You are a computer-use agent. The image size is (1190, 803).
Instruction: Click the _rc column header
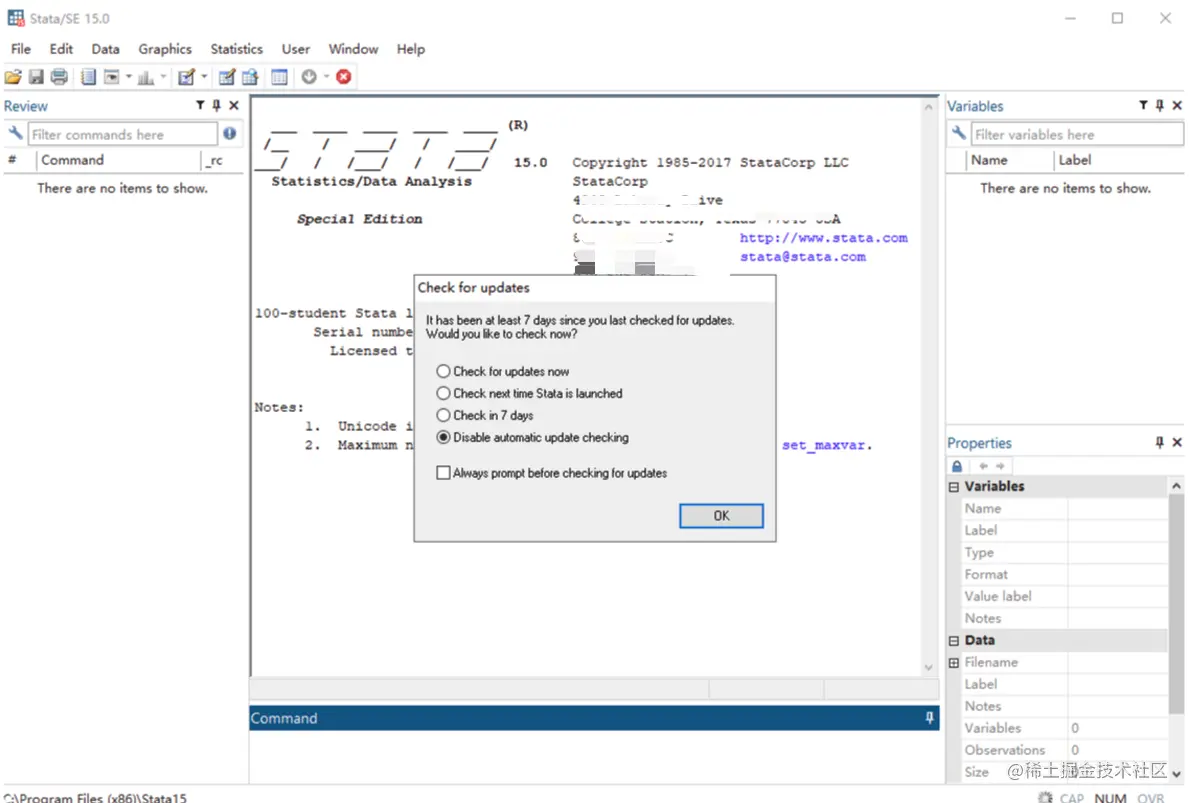click(x=222, y=160)
